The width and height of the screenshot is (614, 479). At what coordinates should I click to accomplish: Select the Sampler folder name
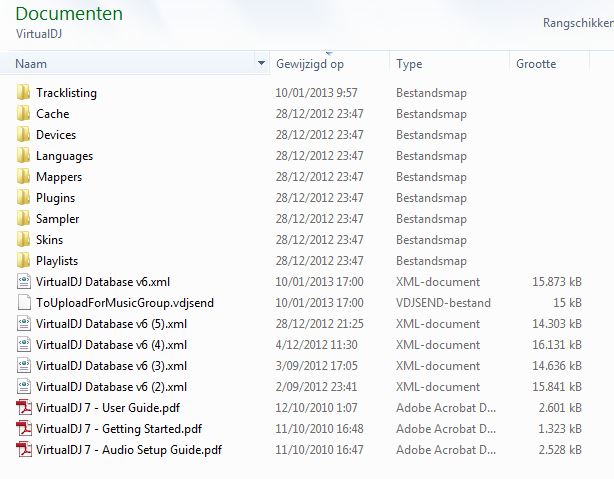point(57,219)
